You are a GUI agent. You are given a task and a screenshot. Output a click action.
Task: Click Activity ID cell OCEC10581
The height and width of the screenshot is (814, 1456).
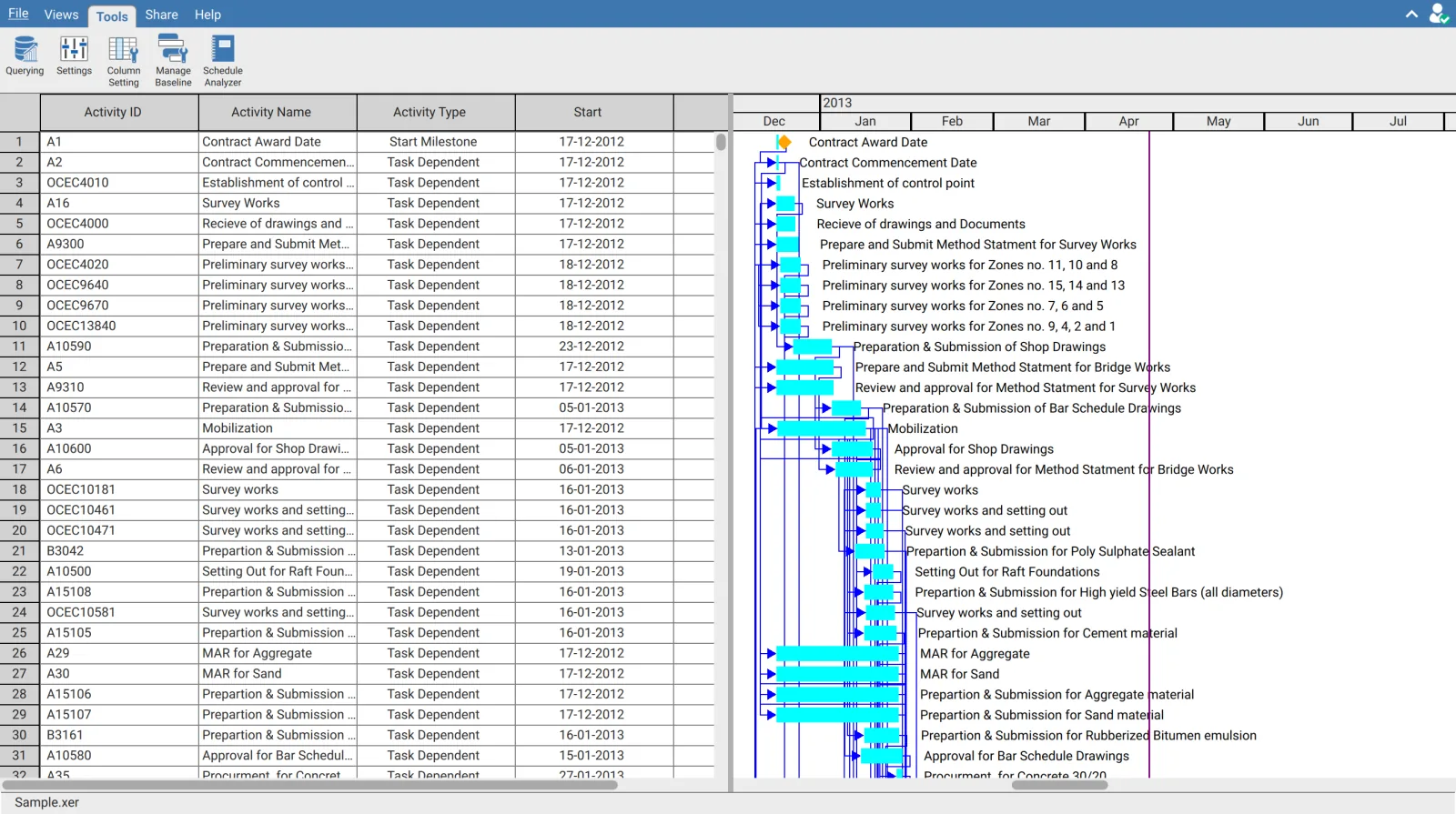[x=119, y=612]
